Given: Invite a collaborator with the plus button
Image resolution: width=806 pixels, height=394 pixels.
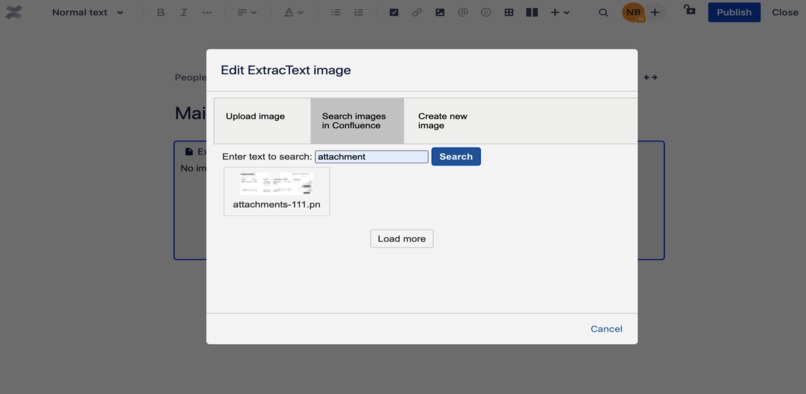Looking at the screenshot, I should point(655,12).
